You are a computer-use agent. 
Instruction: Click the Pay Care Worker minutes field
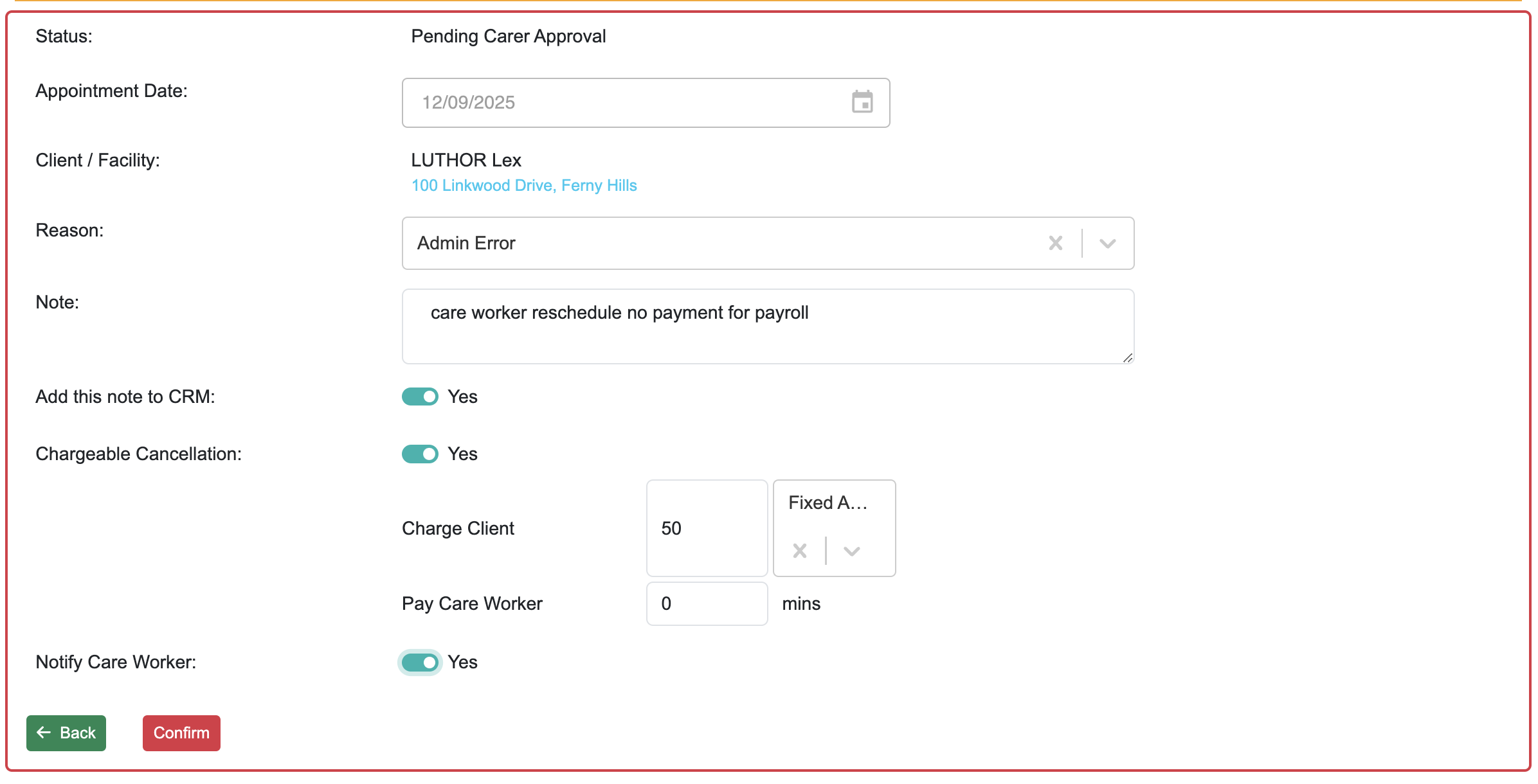pos(706,603)
